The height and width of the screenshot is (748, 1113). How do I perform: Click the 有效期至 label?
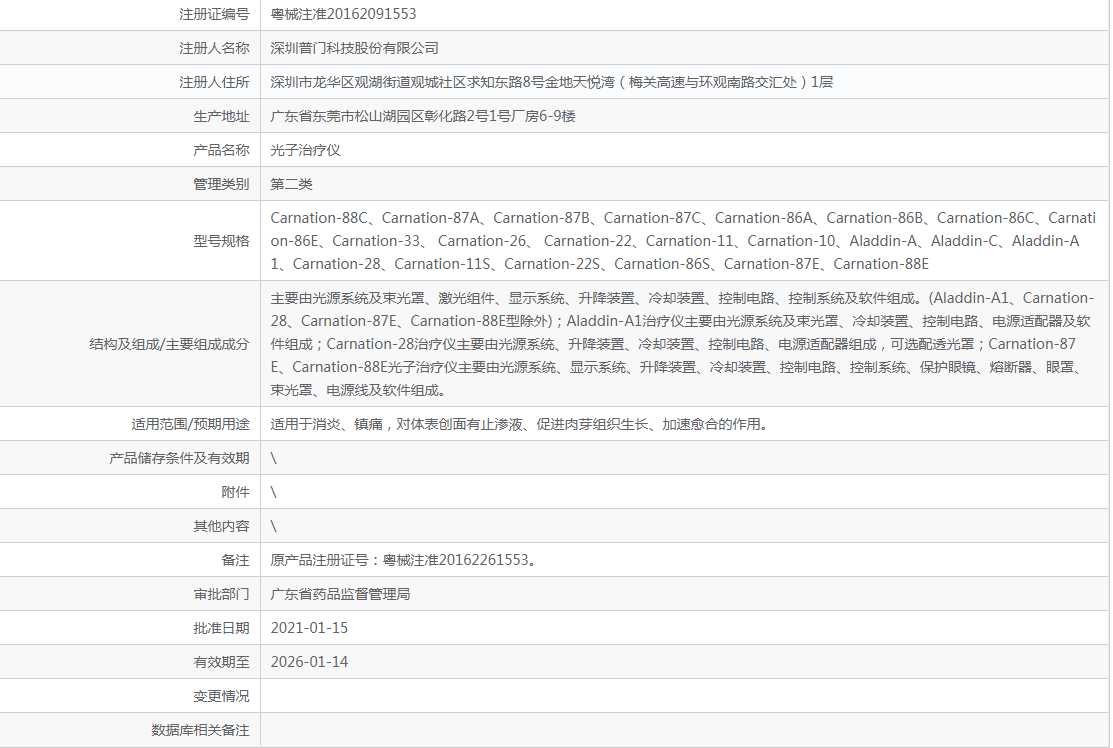click(x=221, y=663)
